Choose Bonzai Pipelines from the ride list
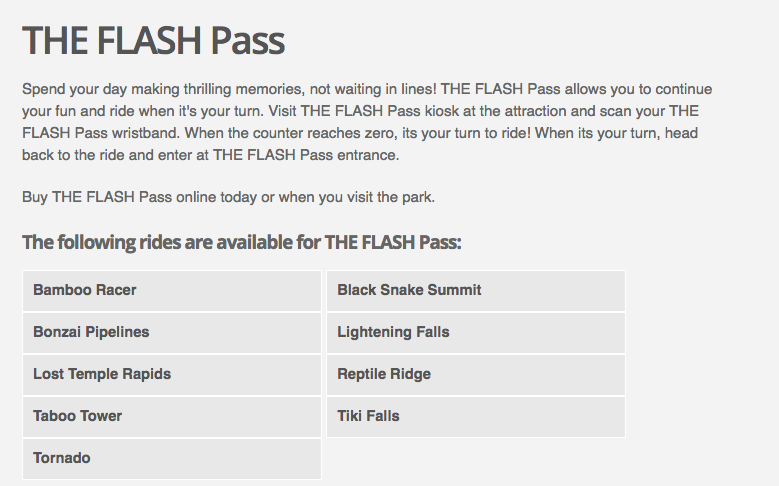 click(172, 333)
